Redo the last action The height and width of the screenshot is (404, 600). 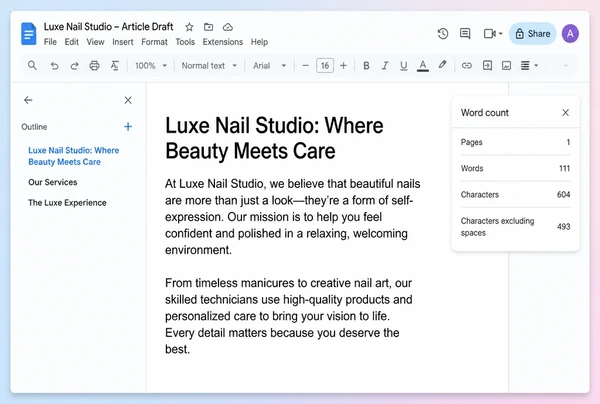(x=74, y=66)
